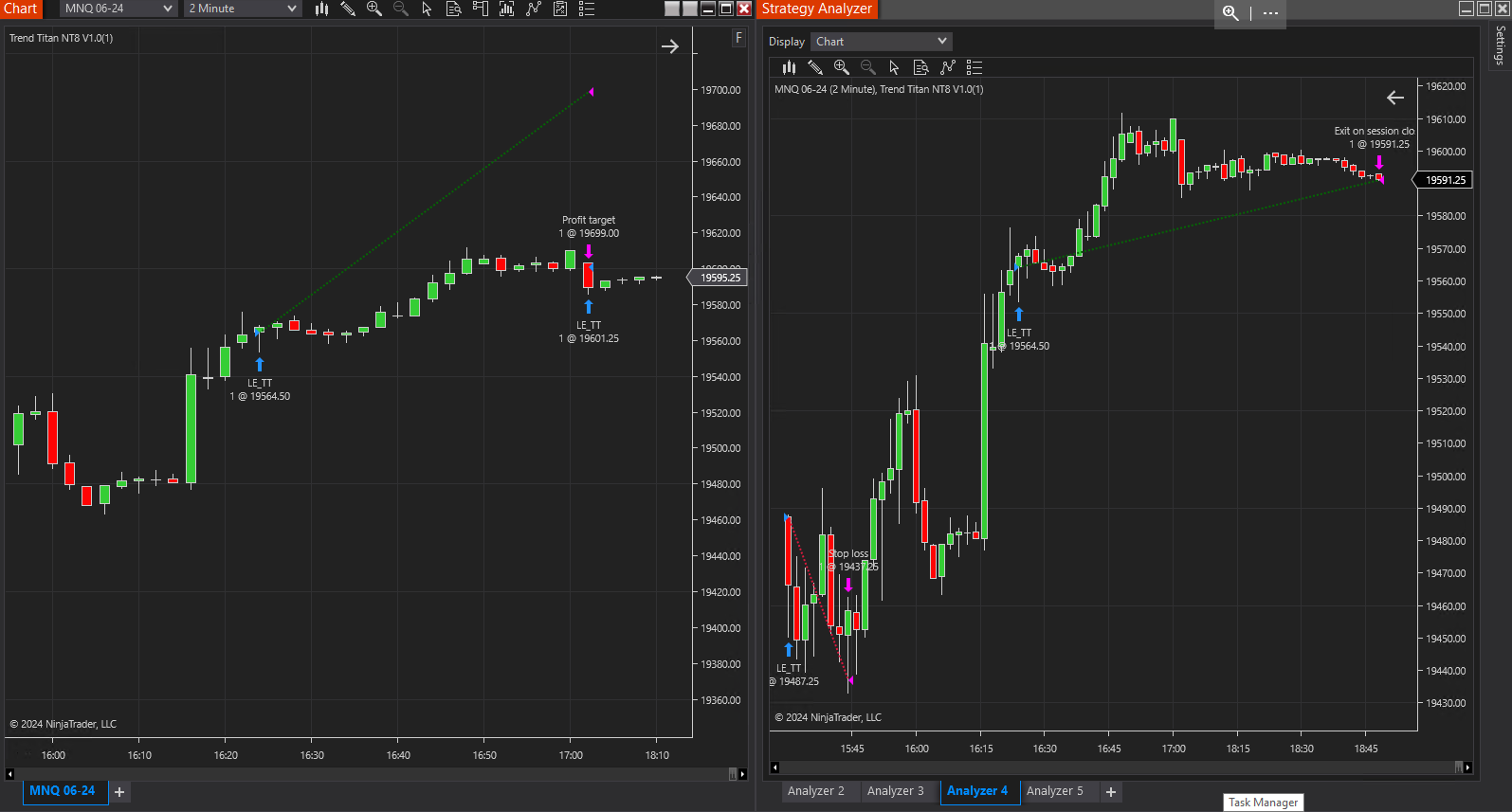Image resolution: width=1512 pixels, height=812 pixels.
Task: Click Strategy Analyzer horizontal scrollbar track
Action: (x=1119, y=767)
